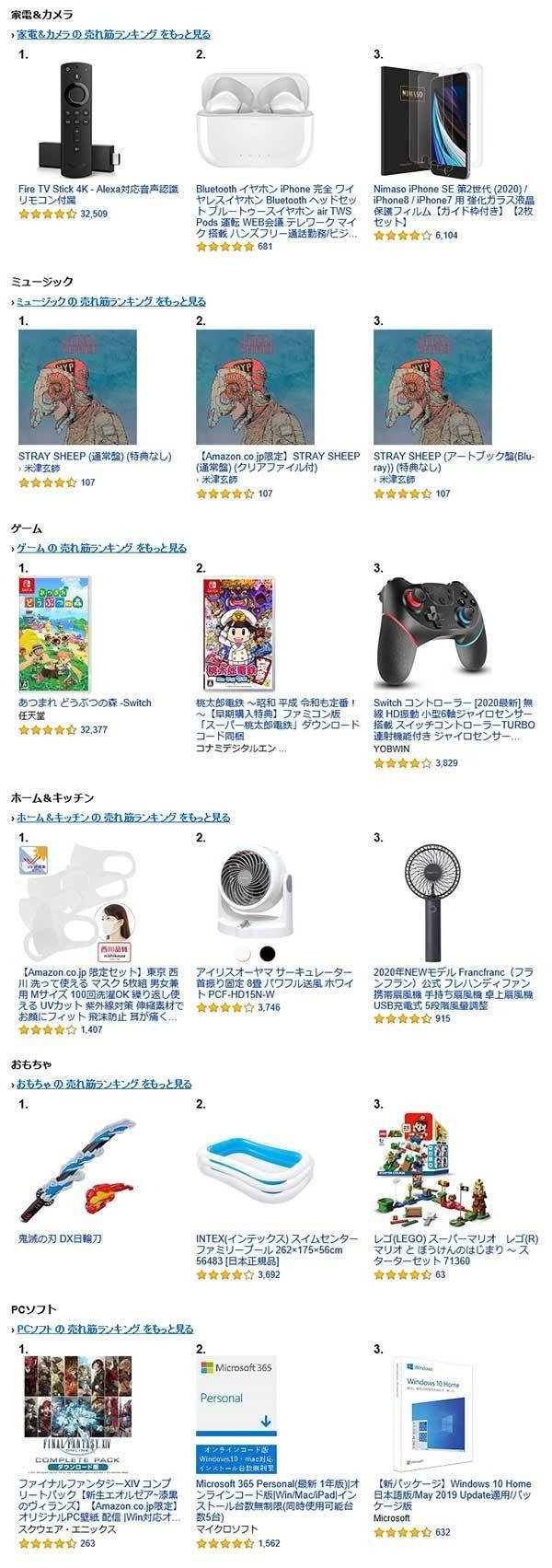Open ミュージック の 売れ筋ランキング link
552x1568 pixels.
111,301
